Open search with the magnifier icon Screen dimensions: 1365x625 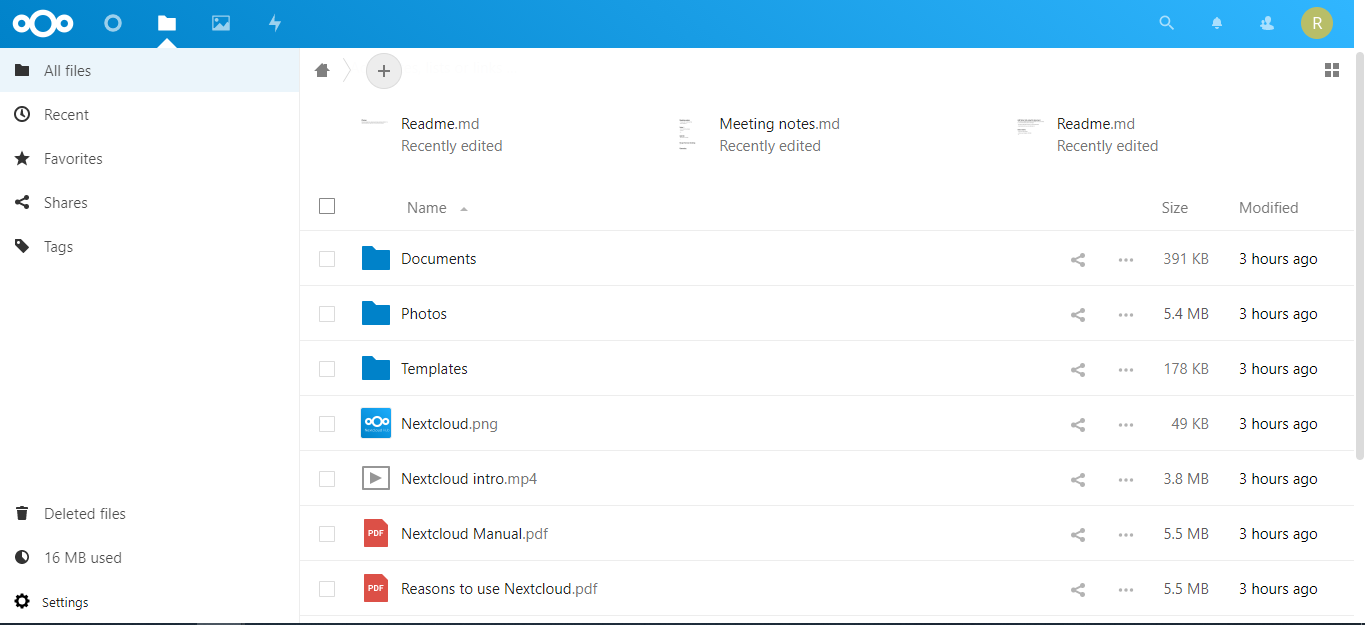click(1166, 22)
